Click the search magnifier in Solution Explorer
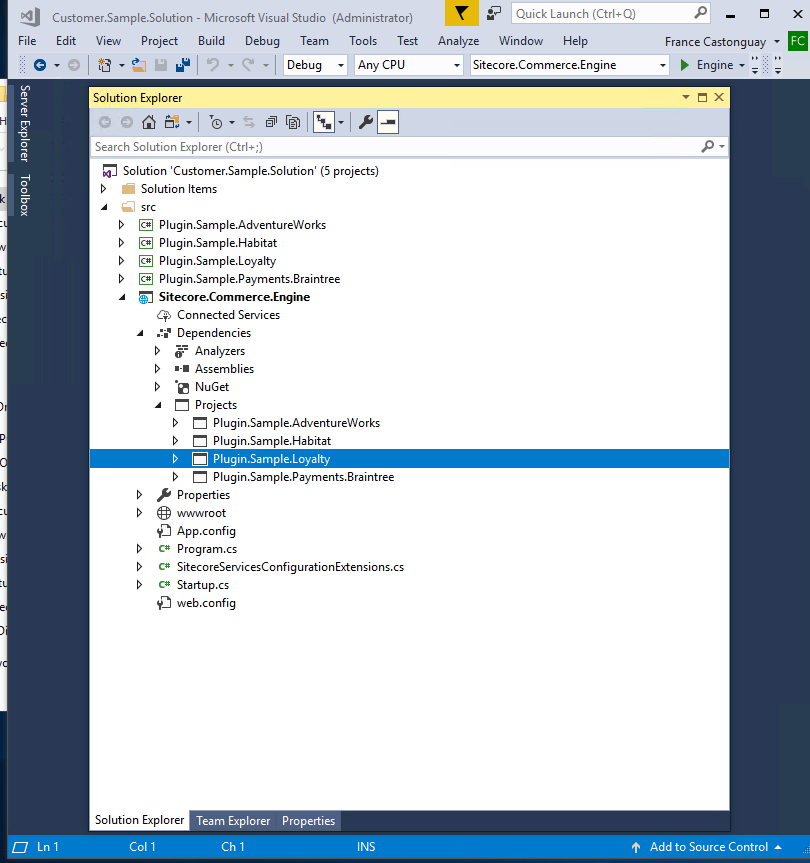 pos(708,147)
